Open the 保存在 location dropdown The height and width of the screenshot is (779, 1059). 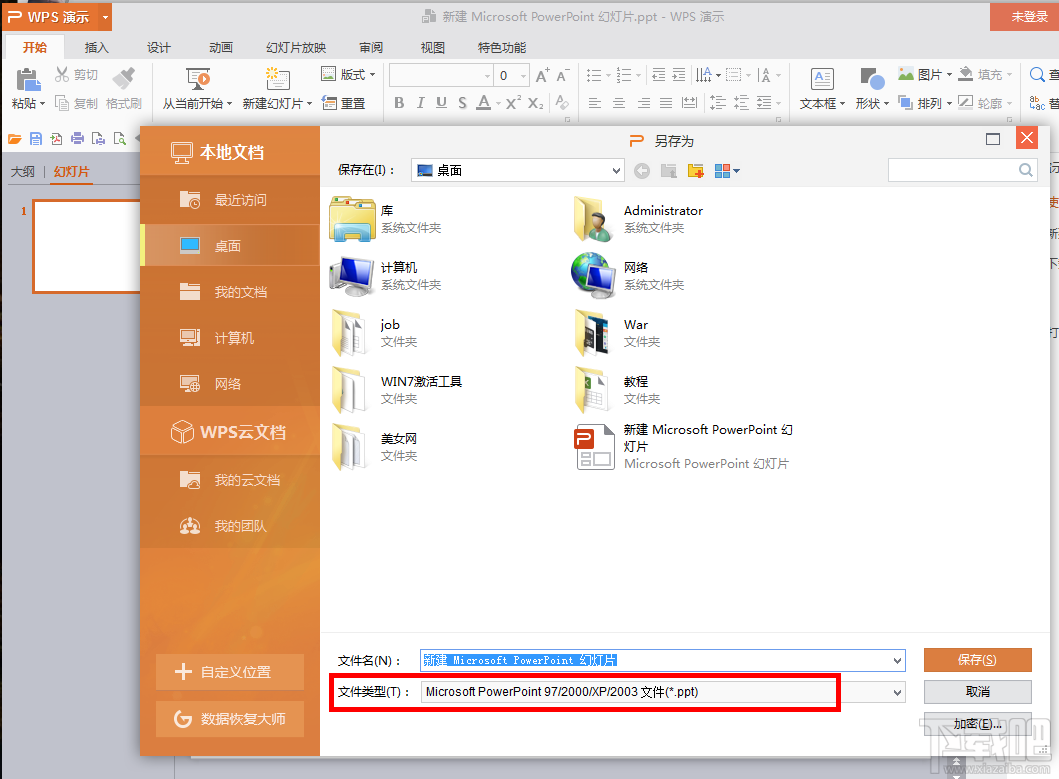(x=616, y=170)
